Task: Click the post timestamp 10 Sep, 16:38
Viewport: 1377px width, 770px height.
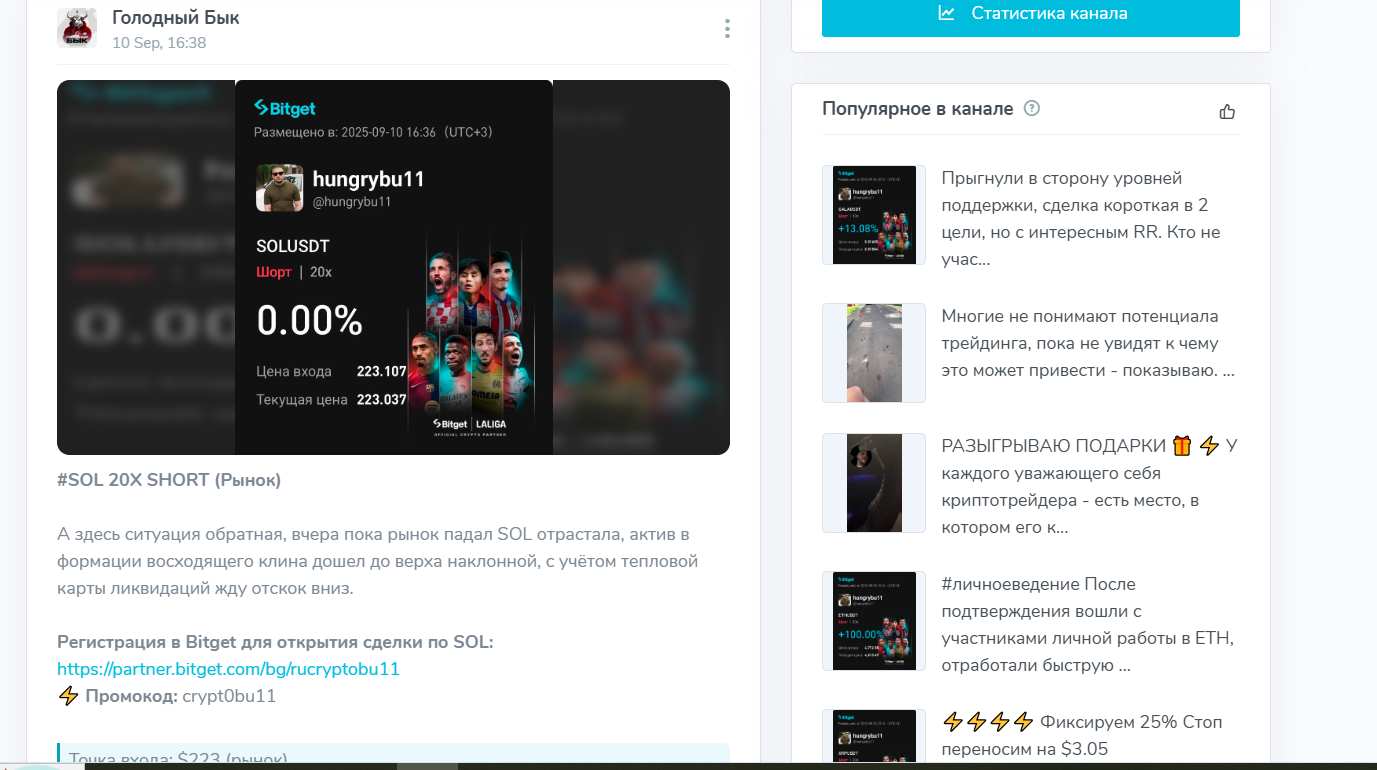Action: point(159,42)
